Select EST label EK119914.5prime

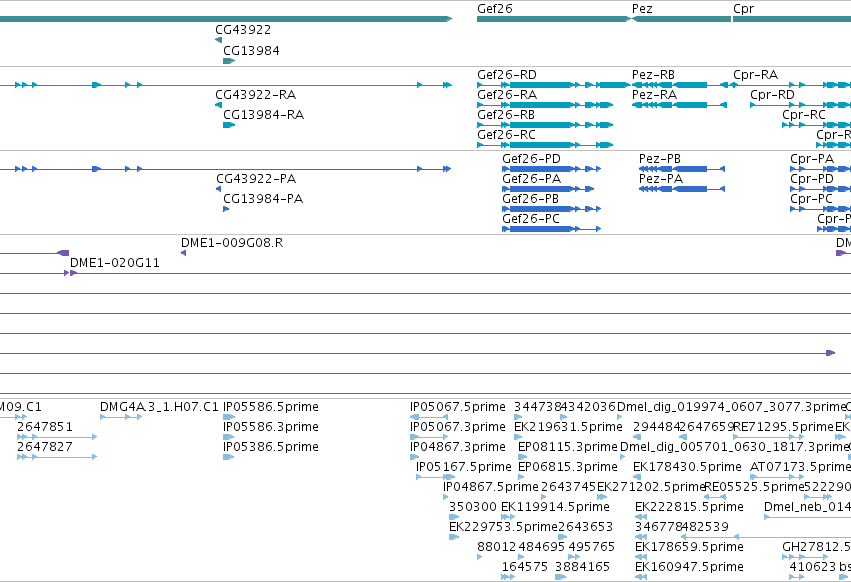[555, 507]
